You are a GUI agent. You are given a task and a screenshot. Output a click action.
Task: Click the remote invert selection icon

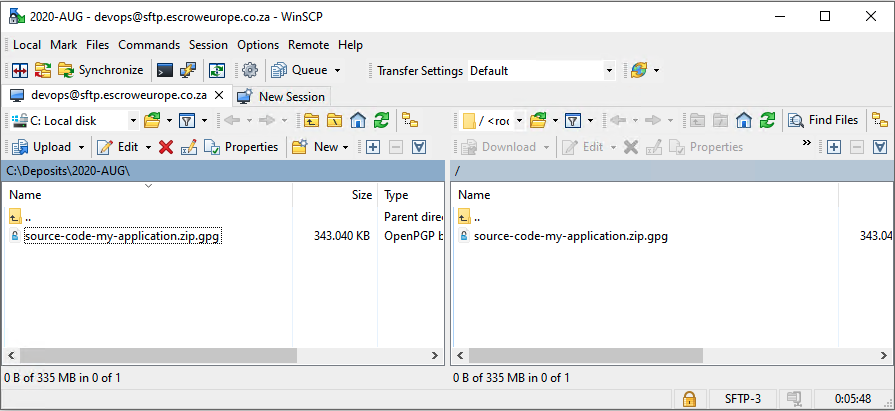pos(880,147)
